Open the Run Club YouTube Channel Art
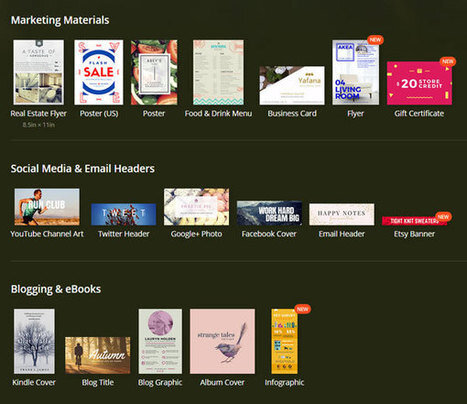This screenshot has height=404, width=467. (x=47, y=207)
